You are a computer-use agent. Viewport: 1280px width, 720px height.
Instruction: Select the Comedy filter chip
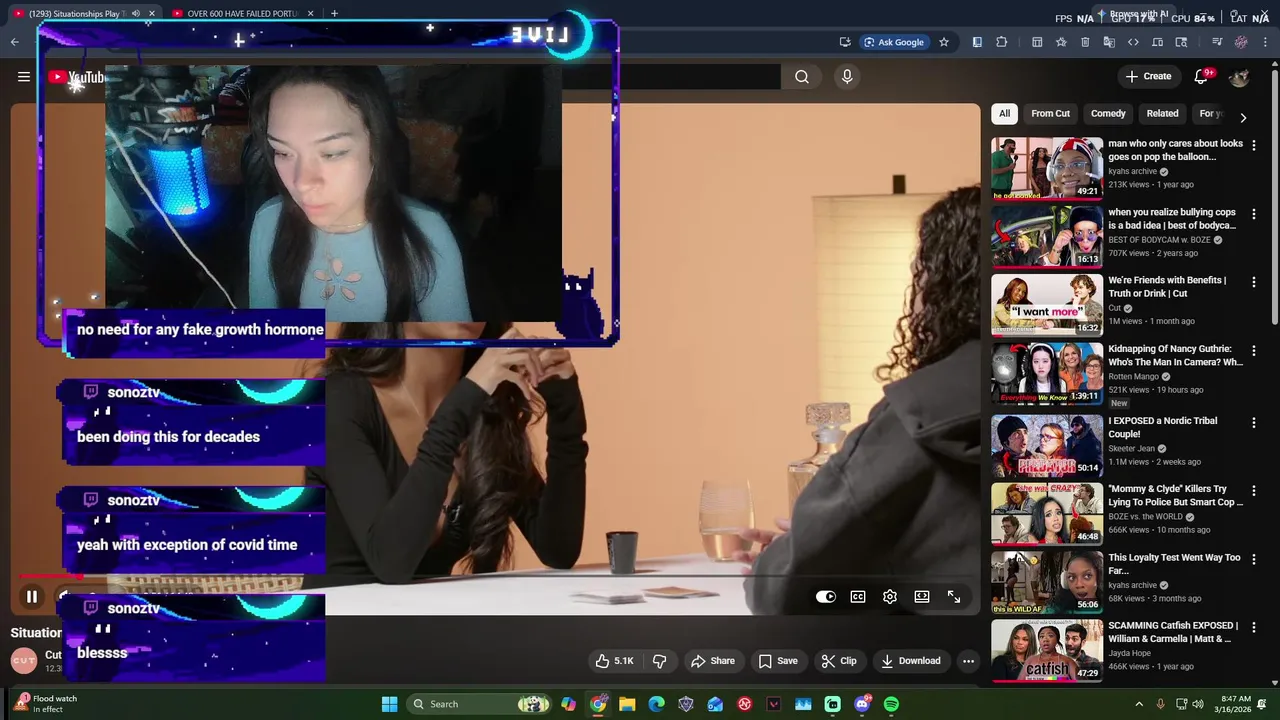pos(1108,114)
